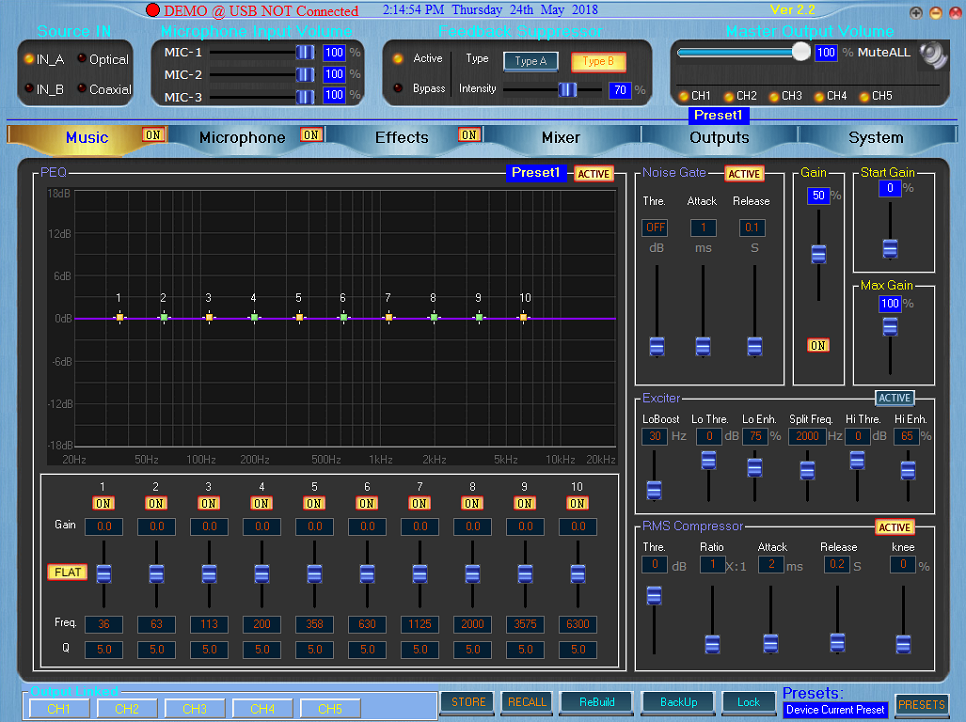Switch to the Mixer tab

[561, 137]
